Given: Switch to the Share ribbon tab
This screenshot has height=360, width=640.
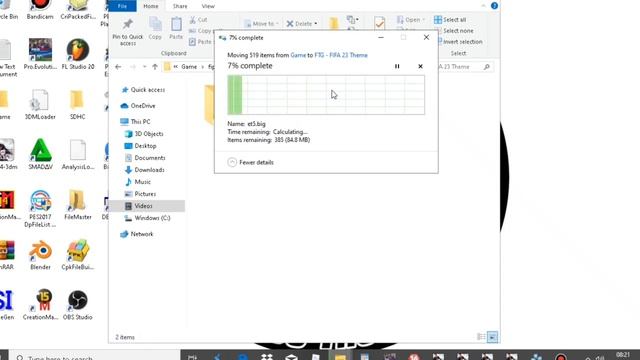Looking at the screenshot, I should click(x=180, y=6).
